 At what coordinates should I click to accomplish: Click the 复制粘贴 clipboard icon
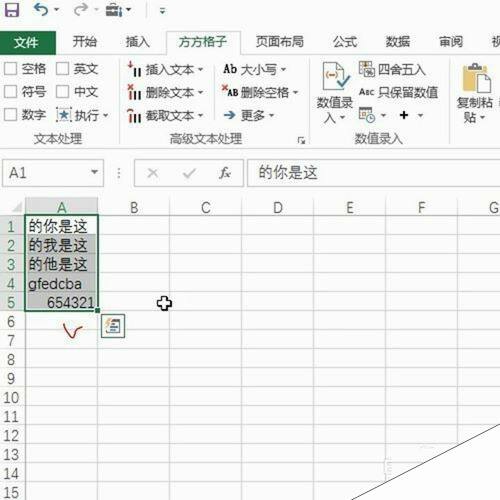pos(476,78)
